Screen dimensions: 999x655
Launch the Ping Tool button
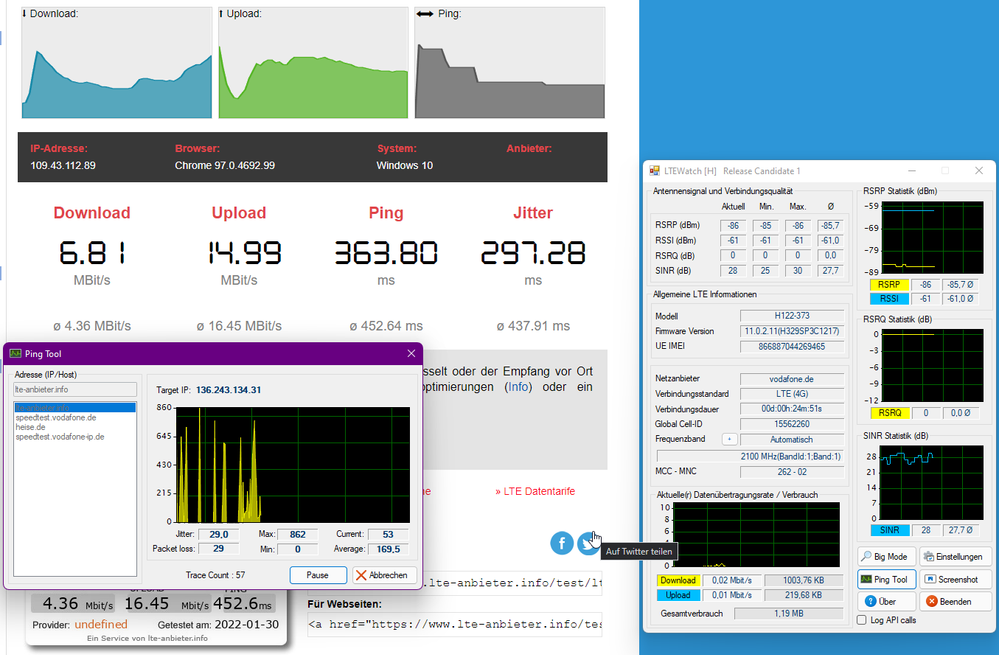tap(886, 579)
